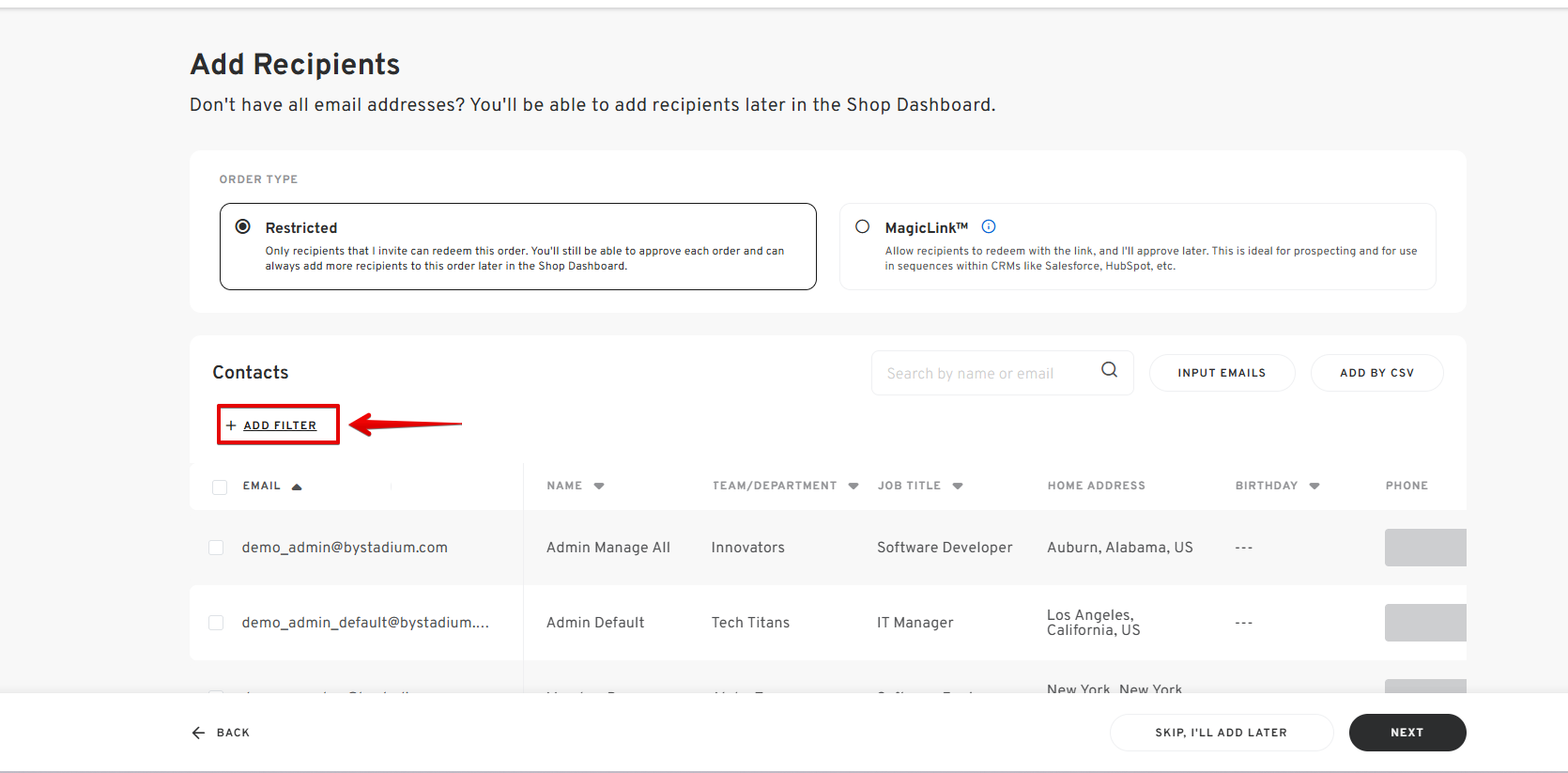
Task: Check the demo_admin@bystadium.com row checkbox
Action: pyautogui.click(x=216, y=548)
